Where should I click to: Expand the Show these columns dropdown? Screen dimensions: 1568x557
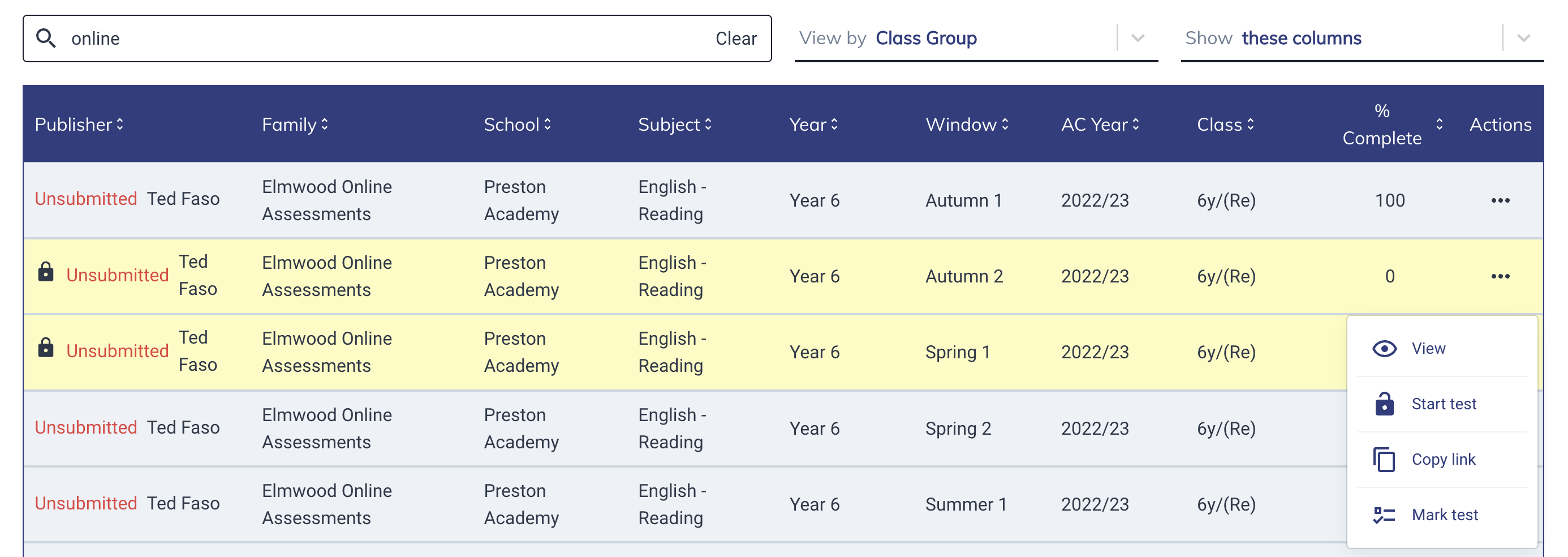tap(1523, 38)
